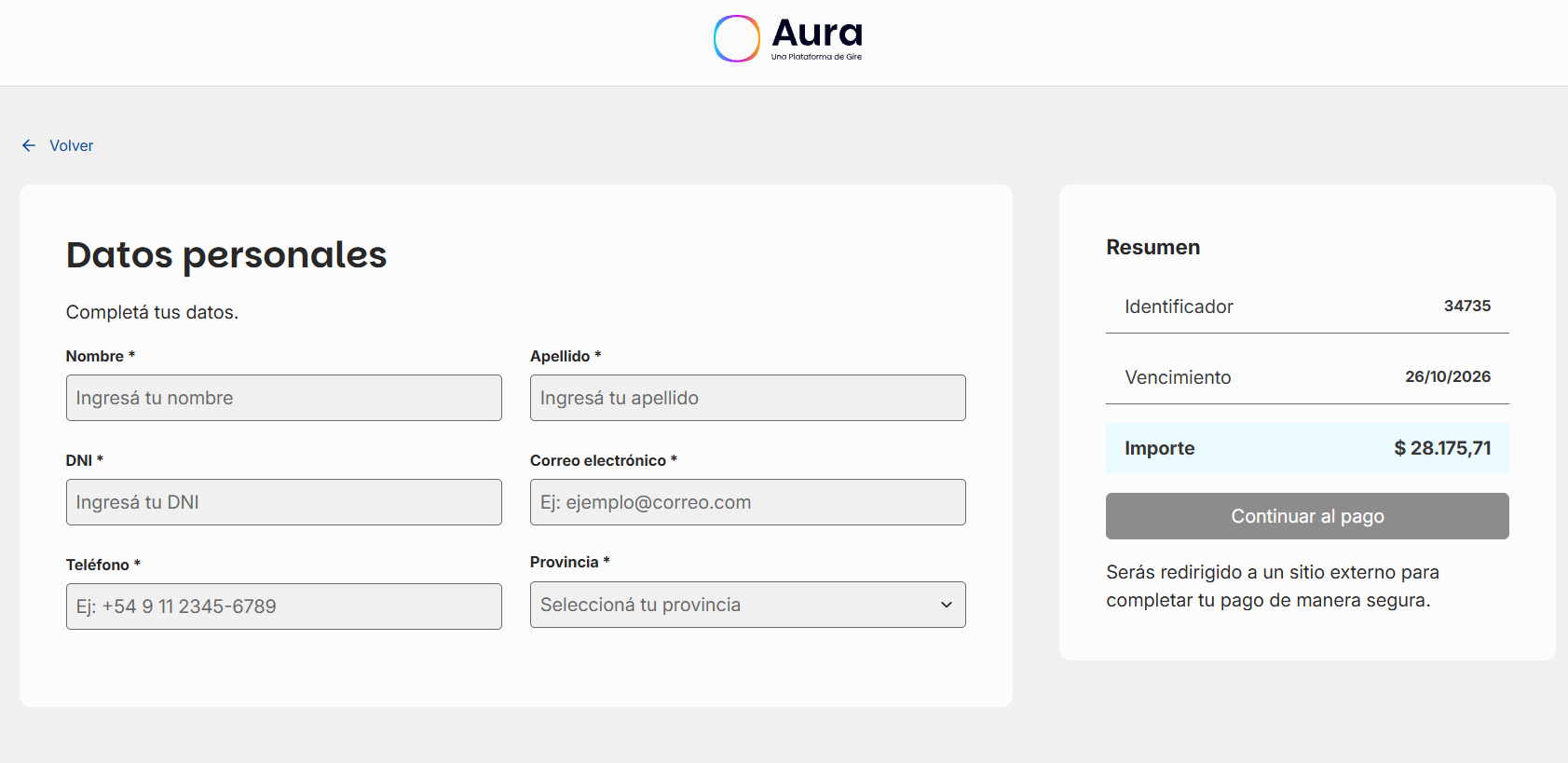Click the Teléfono input field
The height and width of the screenshot is (763, 1568).
[x=284, y=606]
